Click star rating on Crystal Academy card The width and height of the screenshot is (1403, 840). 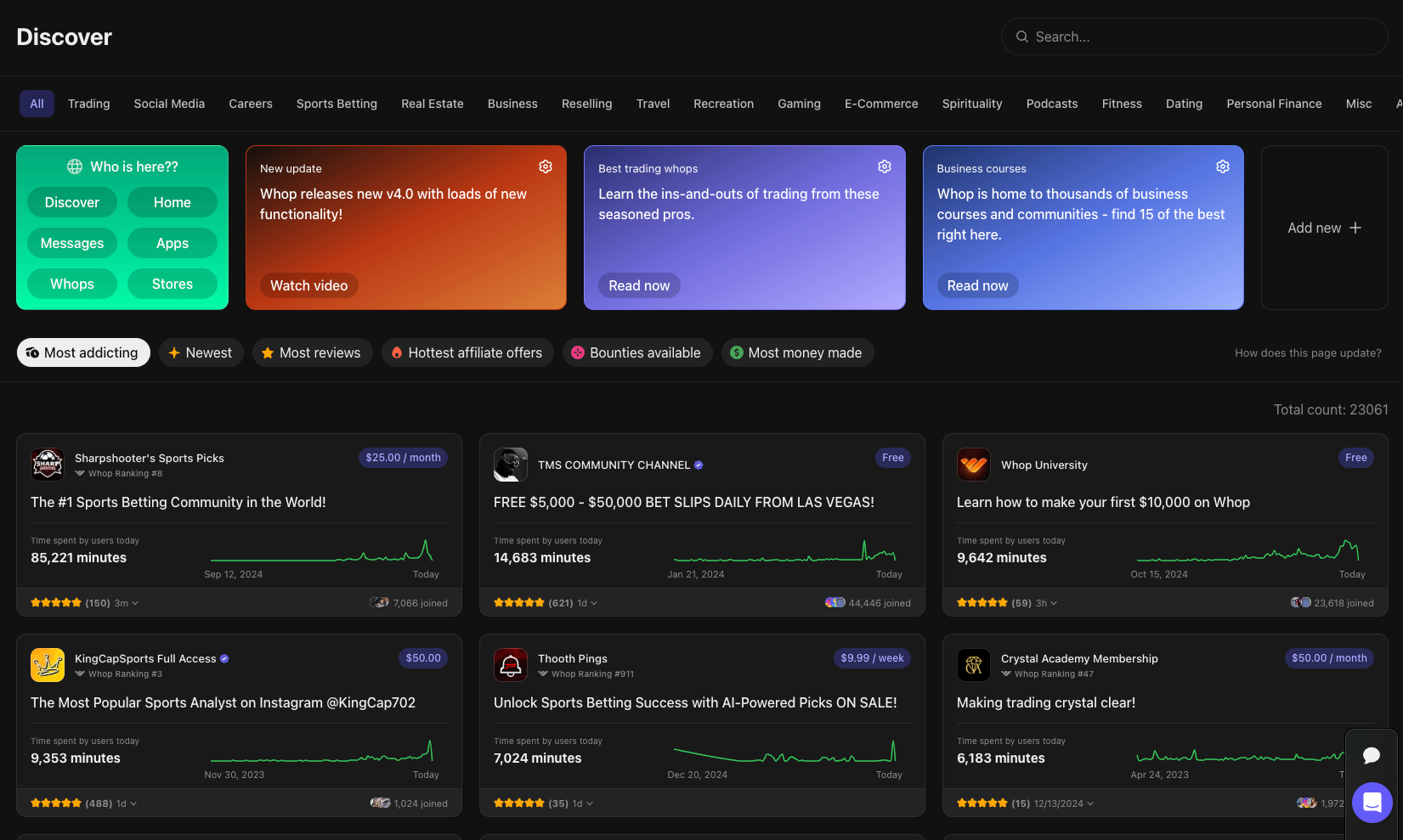(x=982, y=803)
